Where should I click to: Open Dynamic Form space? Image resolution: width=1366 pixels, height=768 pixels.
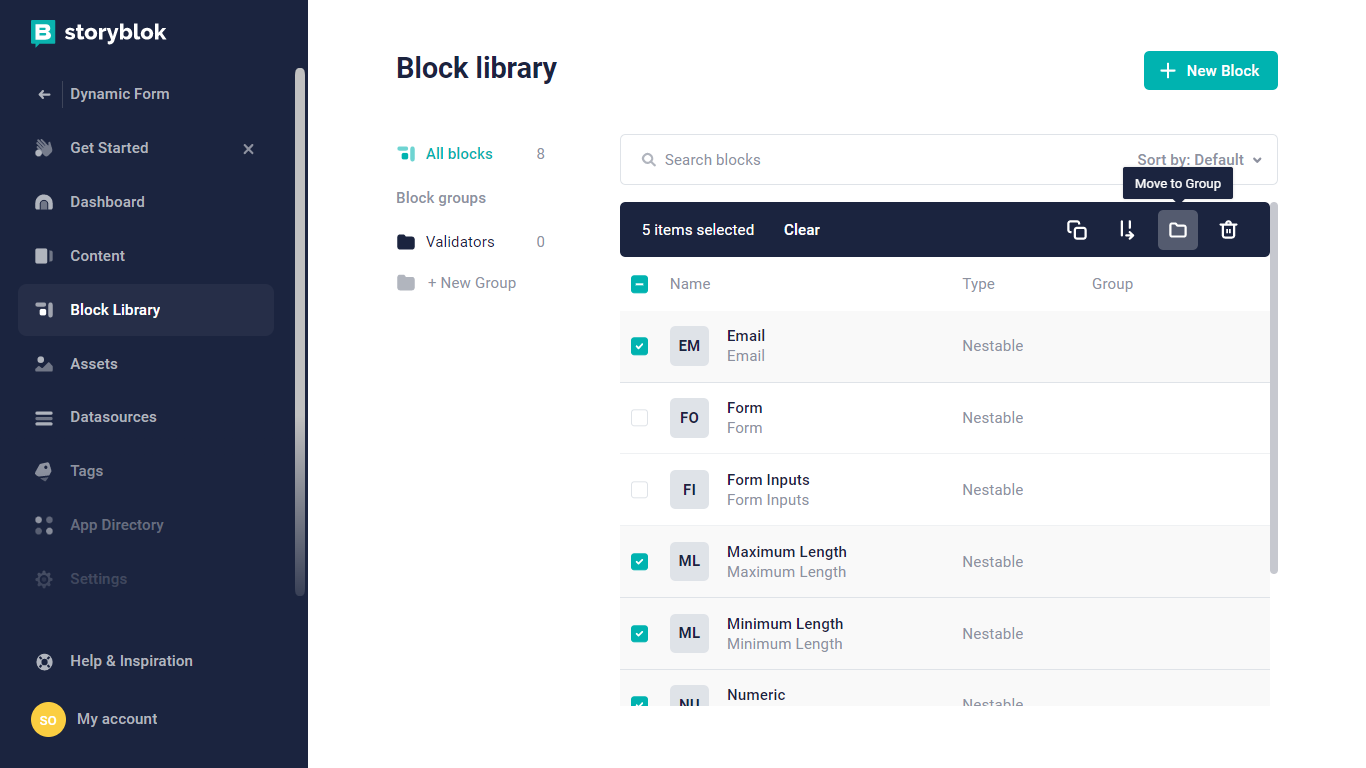pos(120,94)
